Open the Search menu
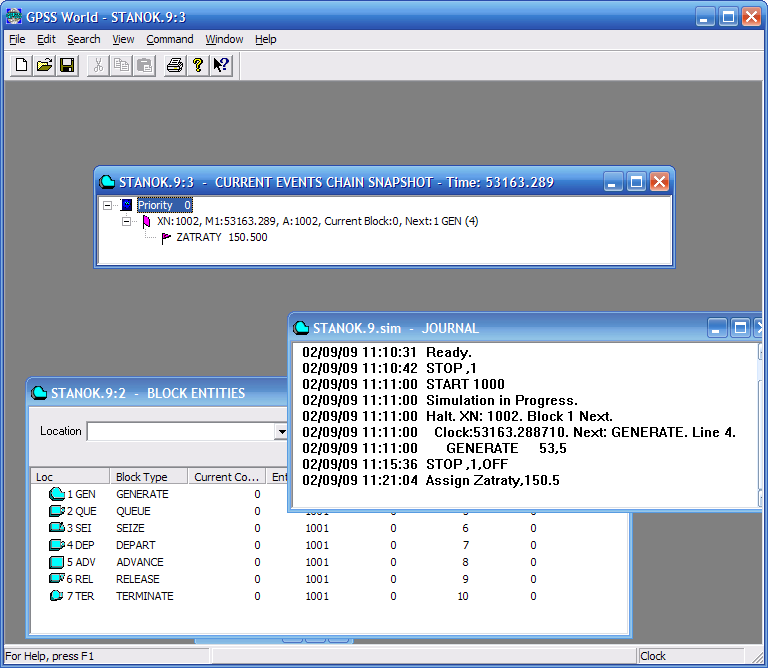Screen dimensions: 768x668 point(84,39)
